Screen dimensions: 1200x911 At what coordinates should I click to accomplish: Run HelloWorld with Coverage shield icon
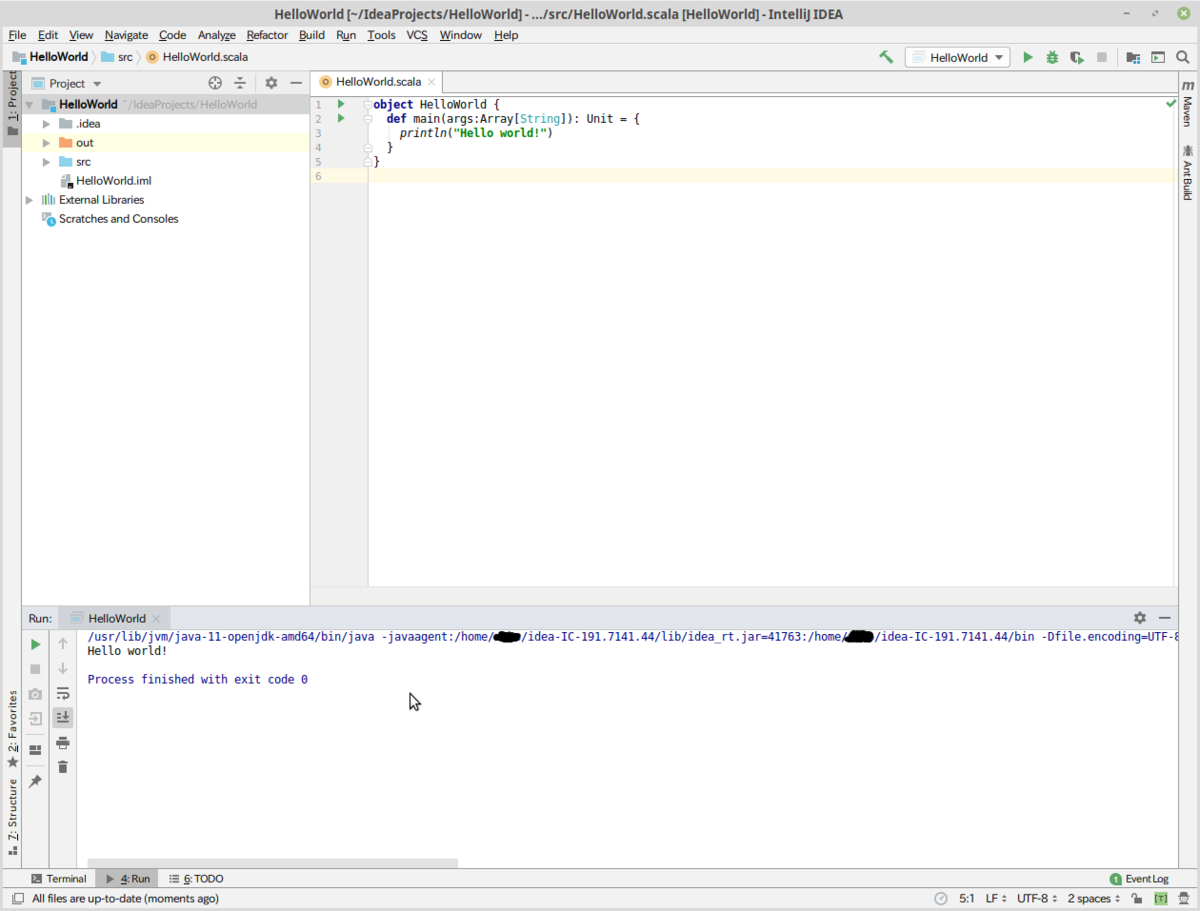tap(1077, 57)
